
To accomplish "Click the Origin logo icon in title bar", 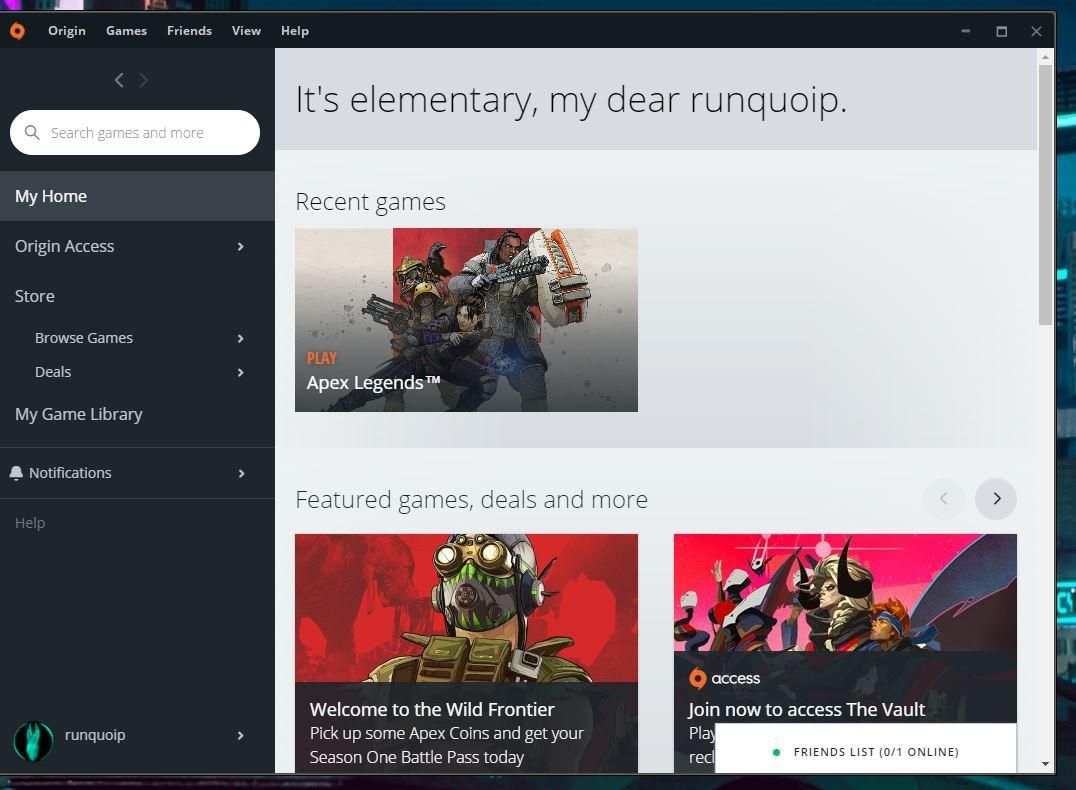I will [x=17, y=31].
